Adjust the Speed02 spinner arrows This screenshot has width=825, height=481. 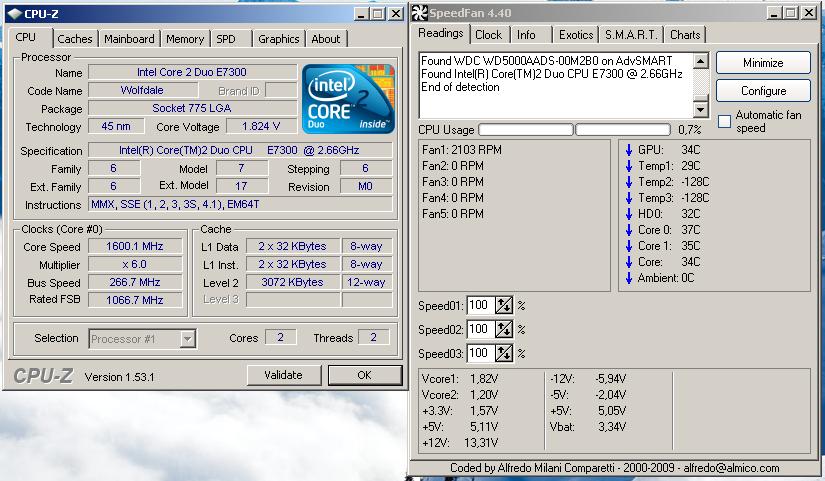[504, 329]
